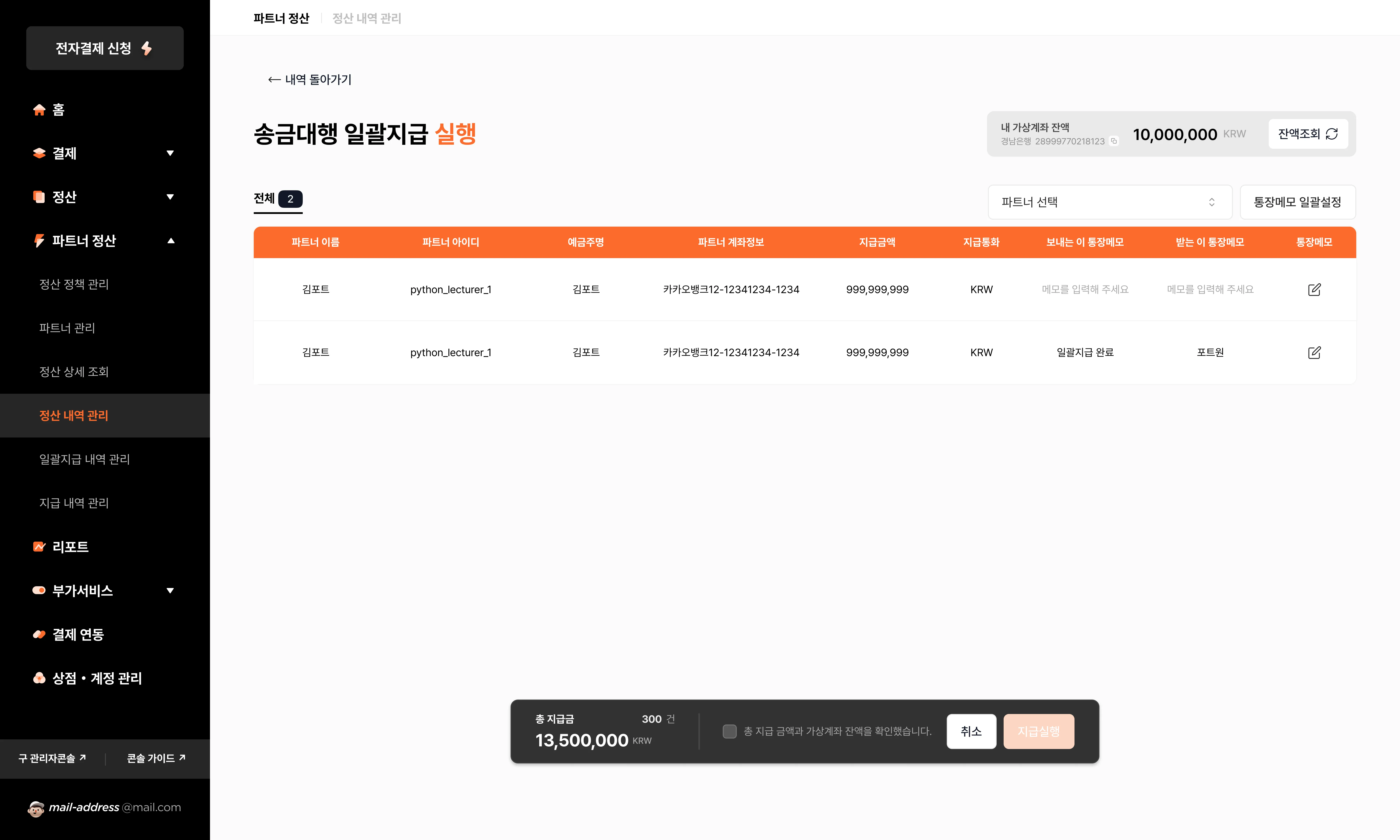Open the memo edit pencil icon for 포트원 row
This screenshot has height=840, width=1400.
(x=1314, y=352)
